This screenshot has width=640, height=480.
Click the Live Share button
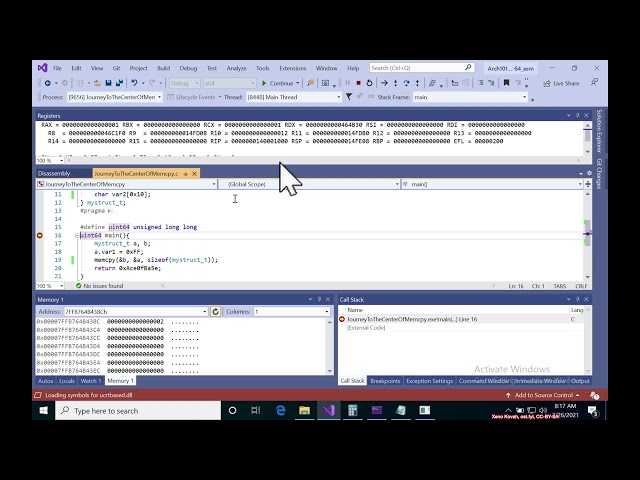561,83
